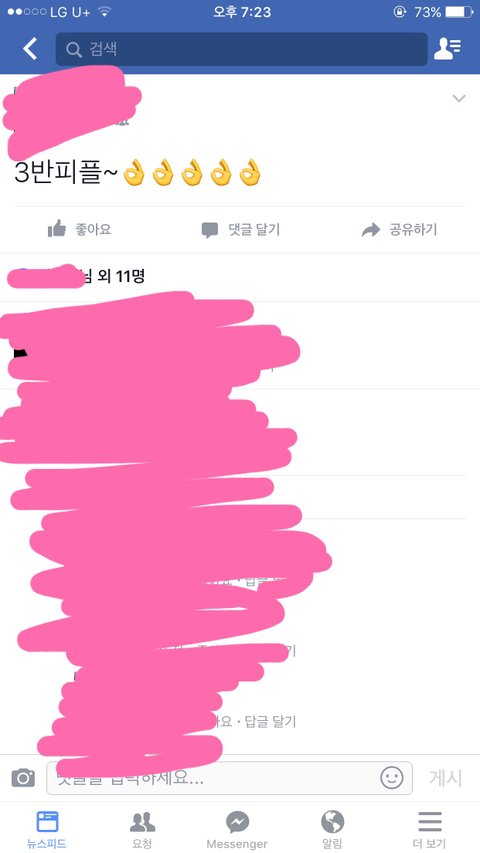Open the 요청 friend requests tab

[x=142, y=830]
